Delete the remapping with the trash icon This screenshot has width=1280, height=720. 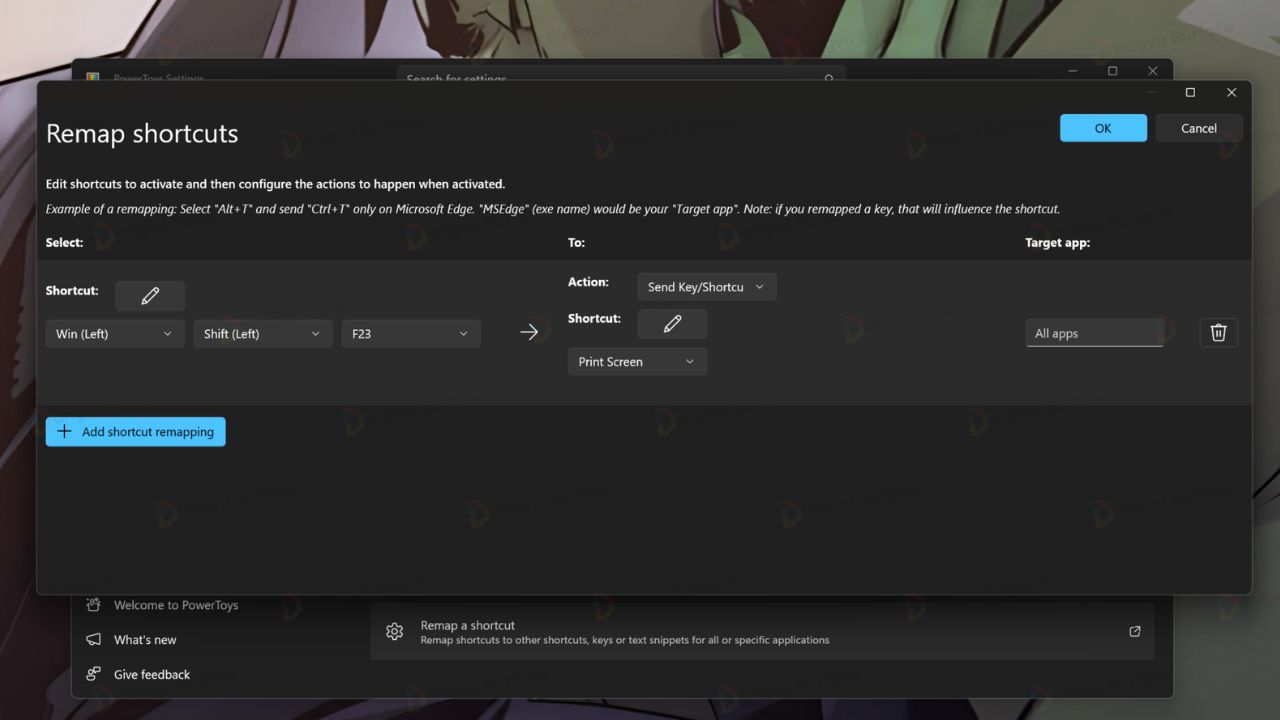pyautogui.click(x=1218, y=333)
